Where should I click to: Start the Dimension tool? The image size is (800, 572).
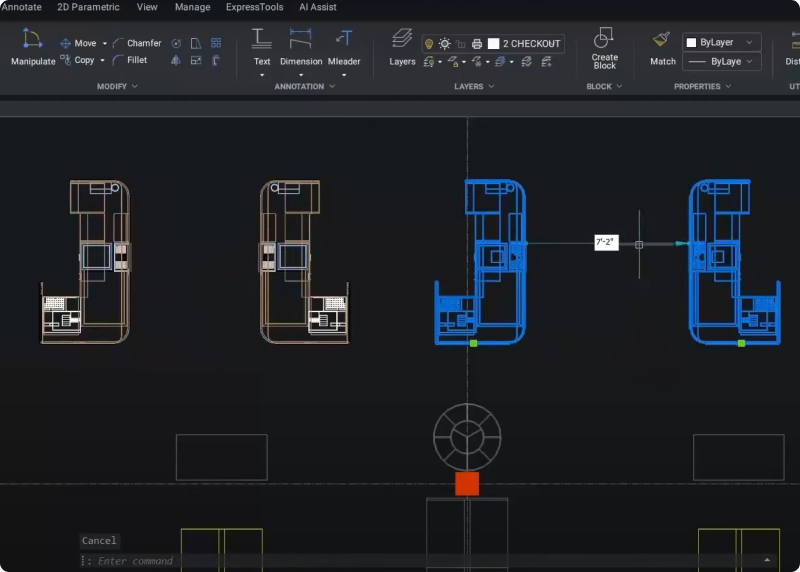[x=301, y=47]
